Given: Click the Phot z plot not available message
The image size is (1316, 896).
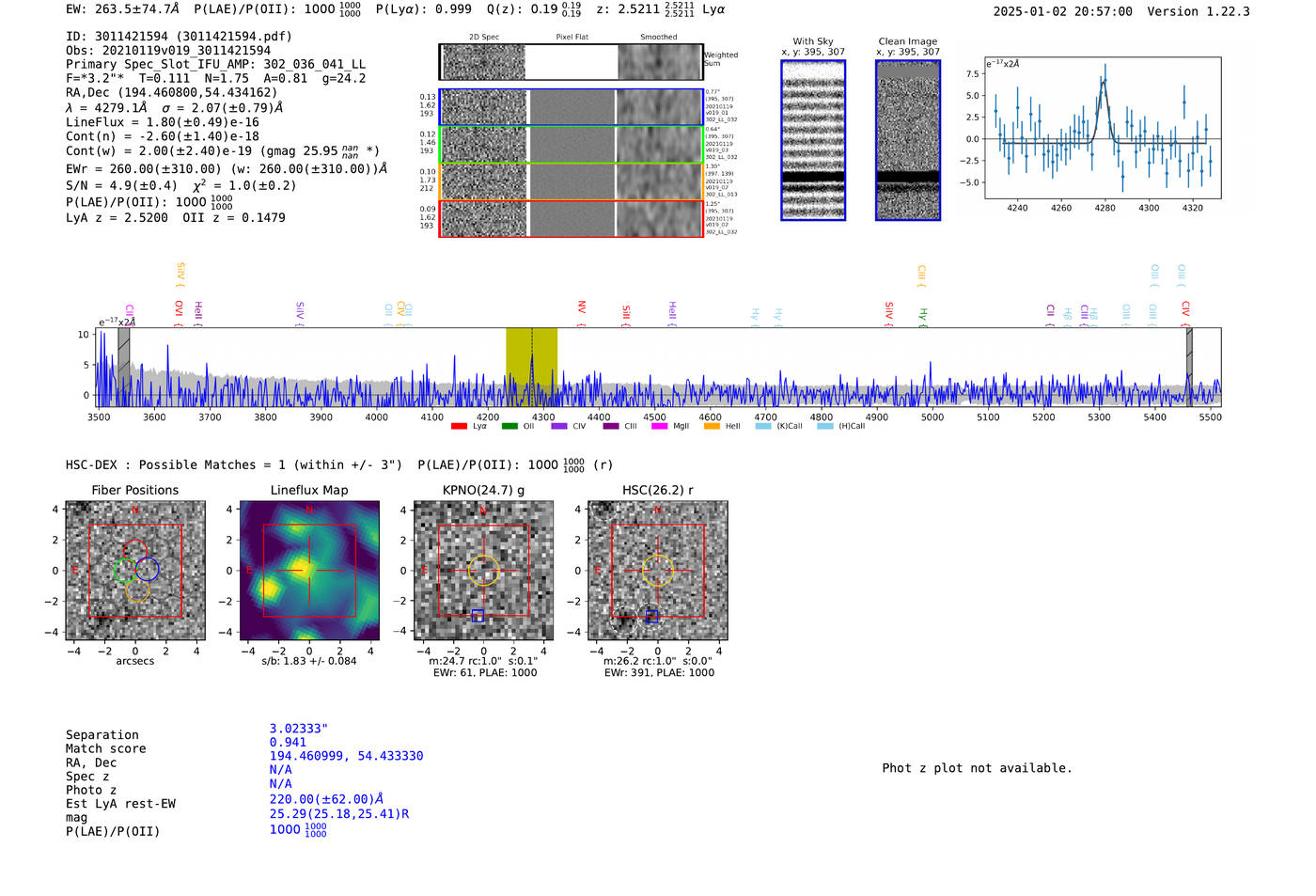Looking at the screenshot, I should coord(977,768).
